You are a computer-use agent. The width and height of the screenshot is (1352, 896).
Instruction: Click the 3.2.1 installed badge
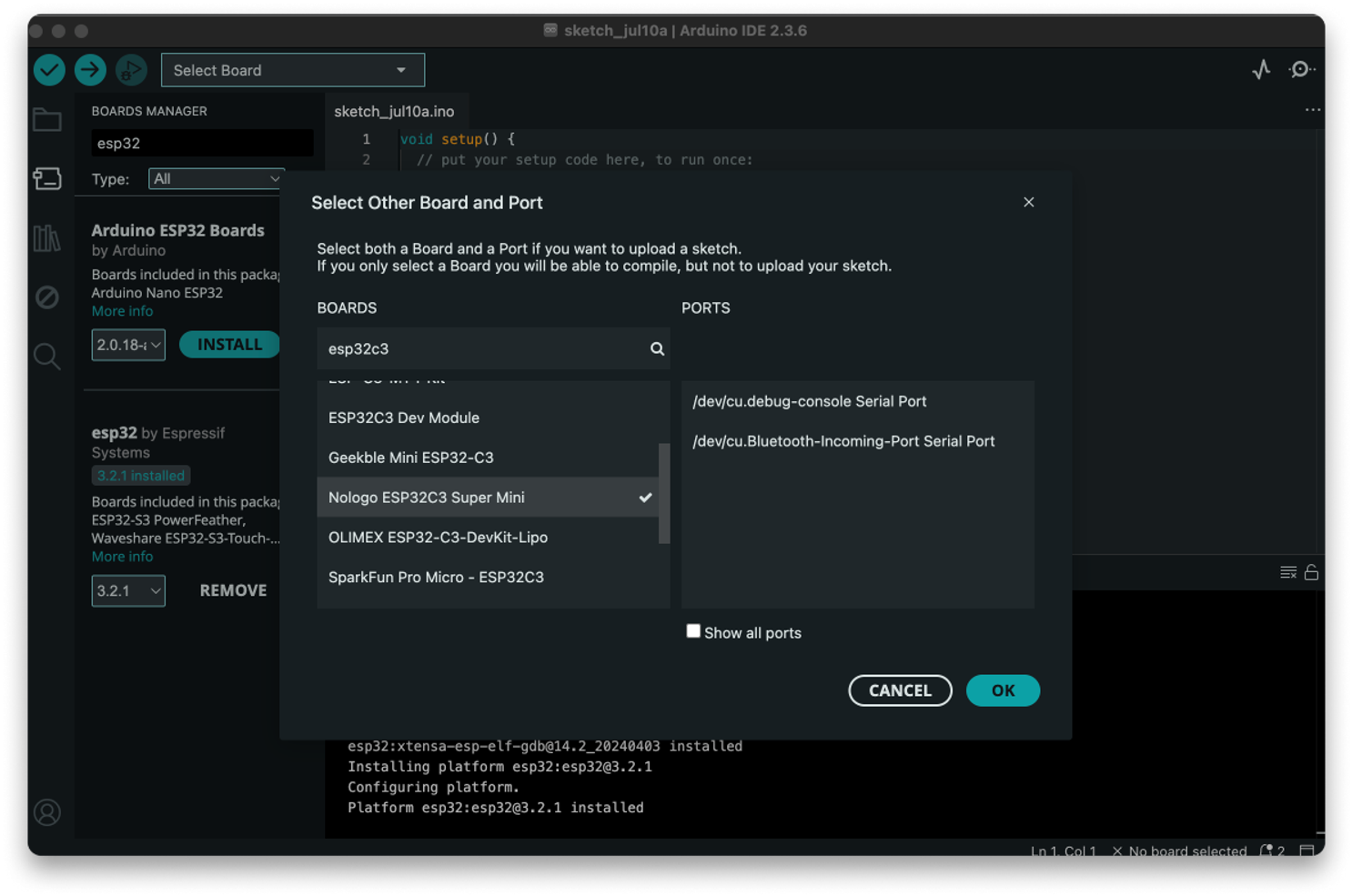pos(141,476)
